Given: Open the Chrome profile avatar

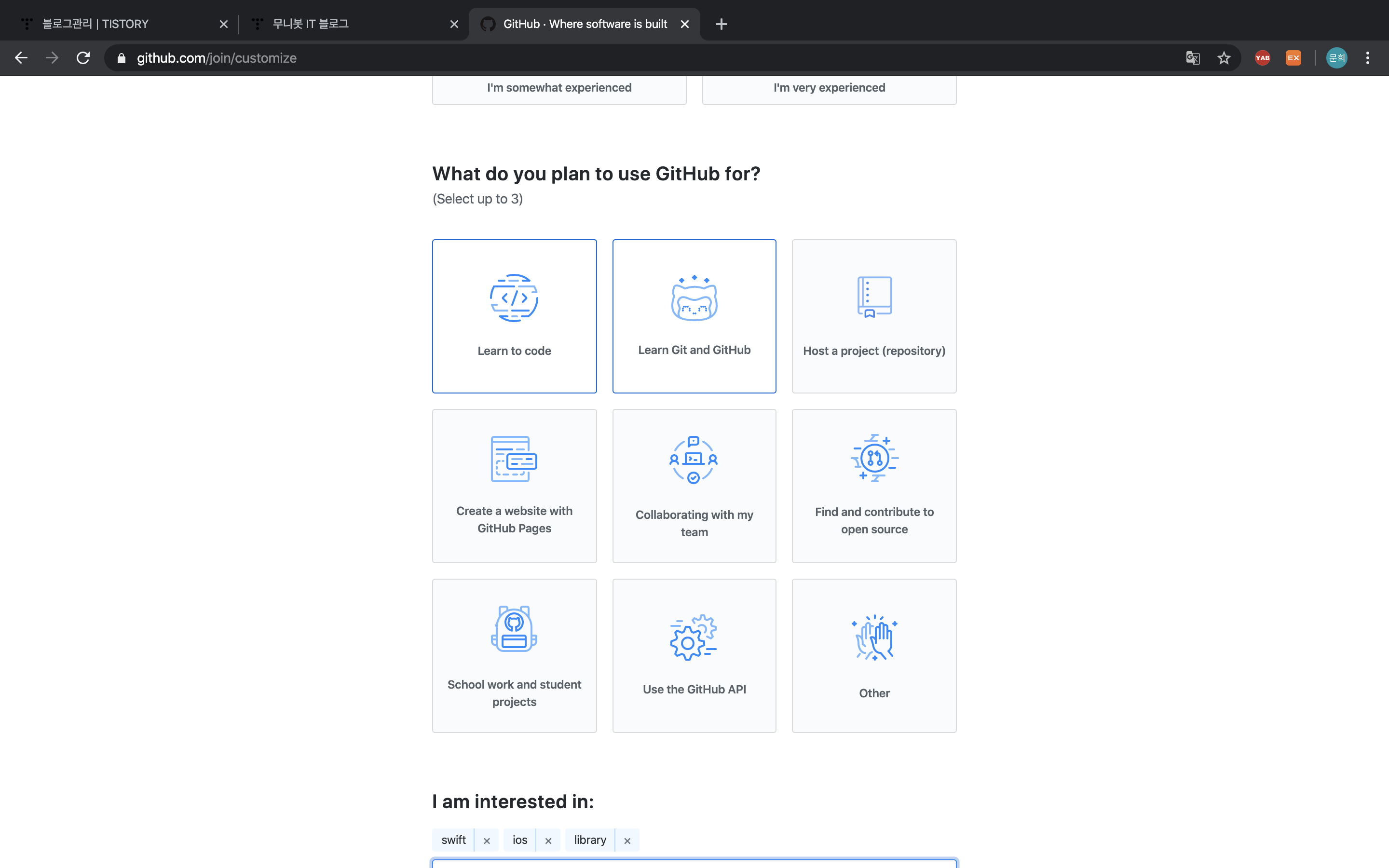Looking at the screenshot, I should [x=1337, y=58].
